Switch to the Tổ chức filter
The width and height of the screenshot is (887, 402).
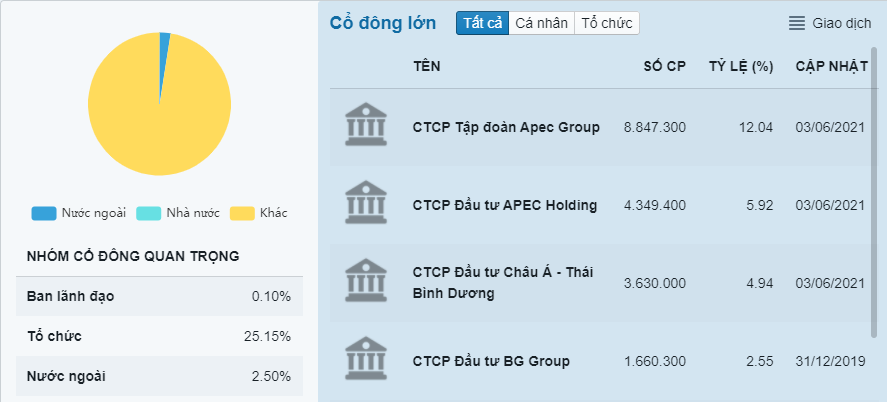point(606,23)
